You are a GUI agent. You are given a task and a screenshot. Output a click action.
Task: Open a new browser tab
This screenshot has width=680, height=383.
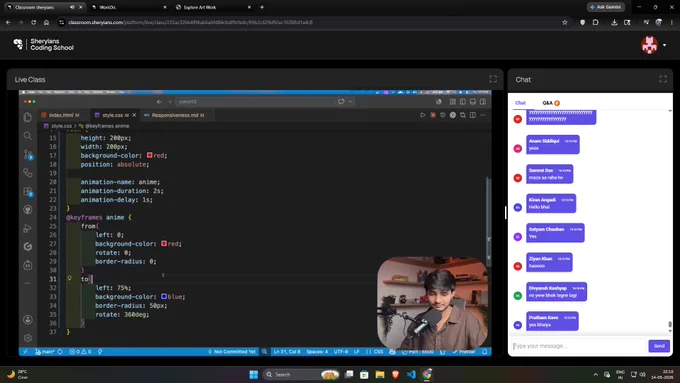(x=262, y=7)
